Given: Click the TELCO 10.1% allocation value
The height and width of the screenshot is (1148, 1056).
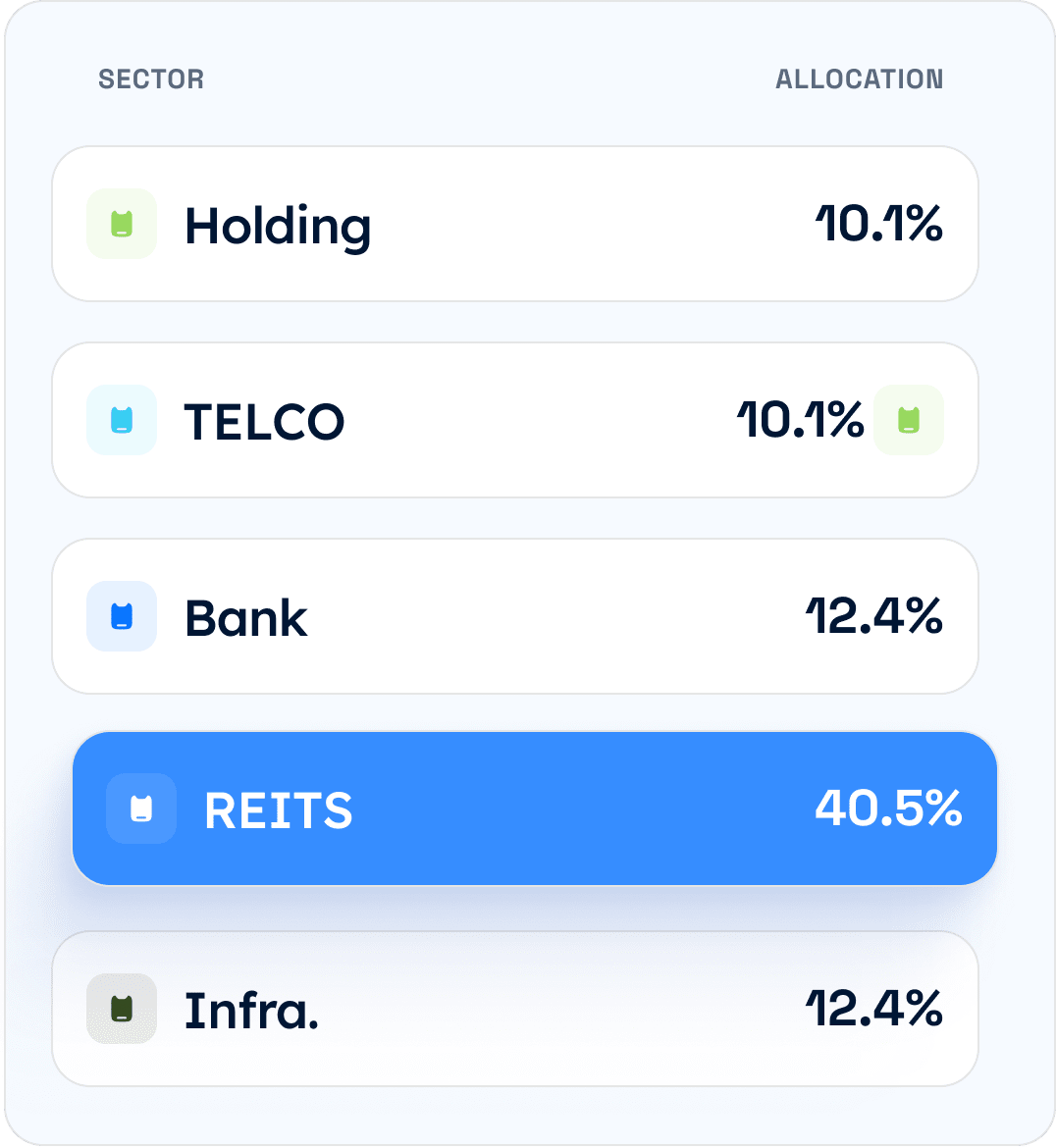Looking at the screenshot, I should click(x=801, y=420).
